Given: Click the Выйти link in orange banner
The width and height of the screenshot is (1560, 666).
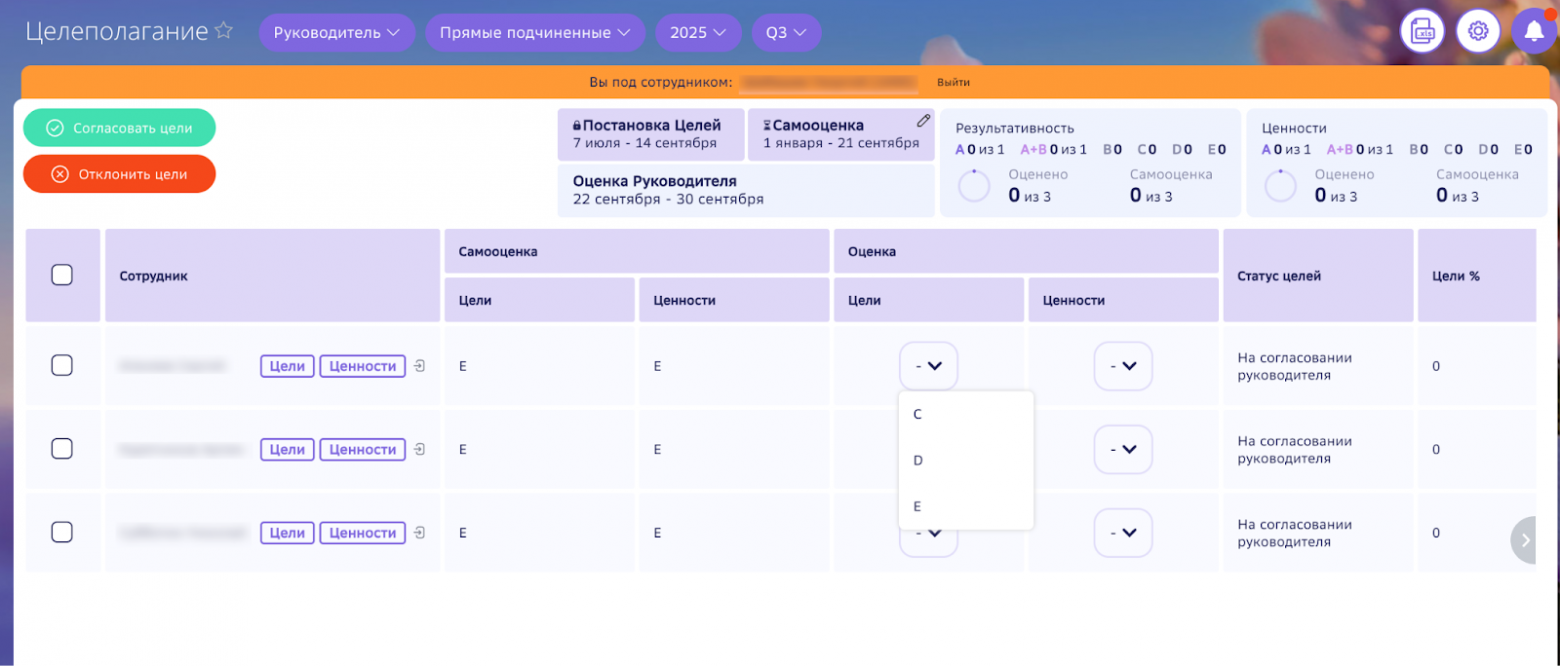Looking at the screenshot, I should (x=953, y=82).
